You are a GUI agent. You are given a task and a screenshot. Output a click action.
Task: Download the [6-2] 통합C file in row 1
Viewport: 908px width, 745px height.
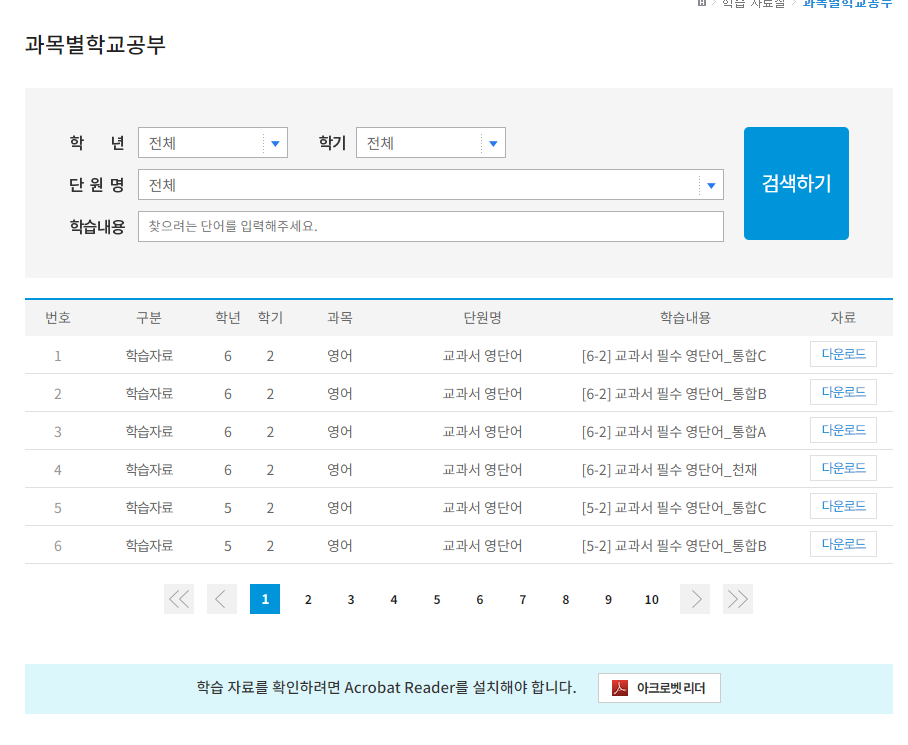coord(843,354)
